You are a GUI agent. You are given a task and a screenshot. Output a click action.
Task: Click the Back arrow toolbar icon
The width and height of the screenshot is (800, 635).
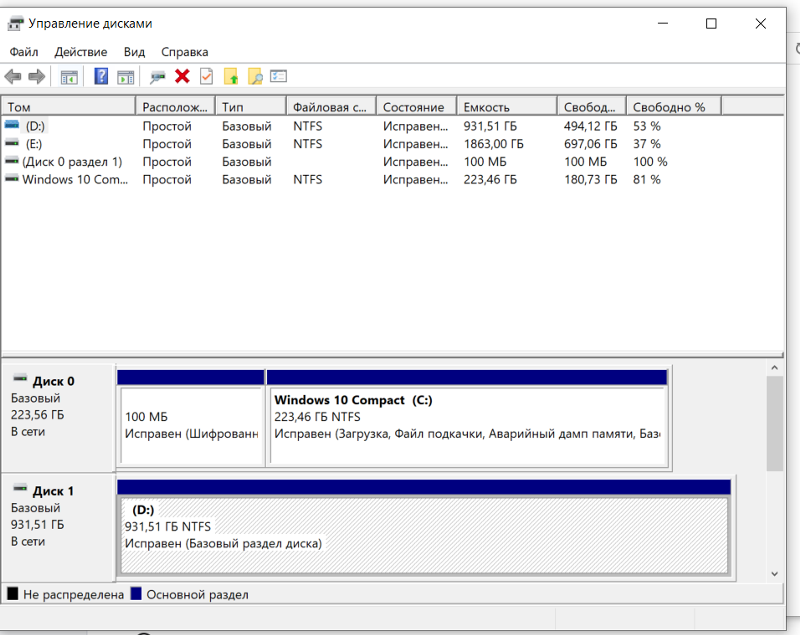pos(13,77)
